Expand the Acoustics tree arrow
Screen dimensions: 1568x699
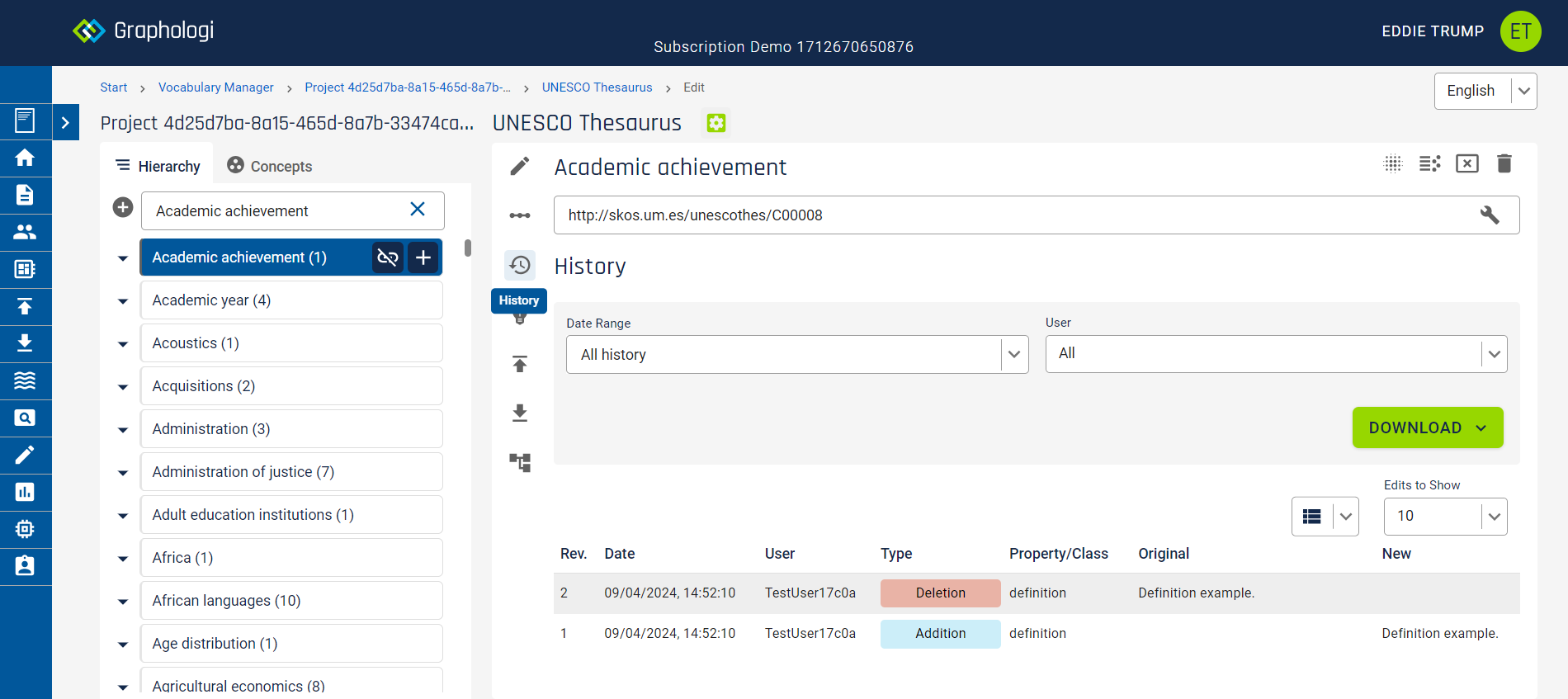coord(123,344)
